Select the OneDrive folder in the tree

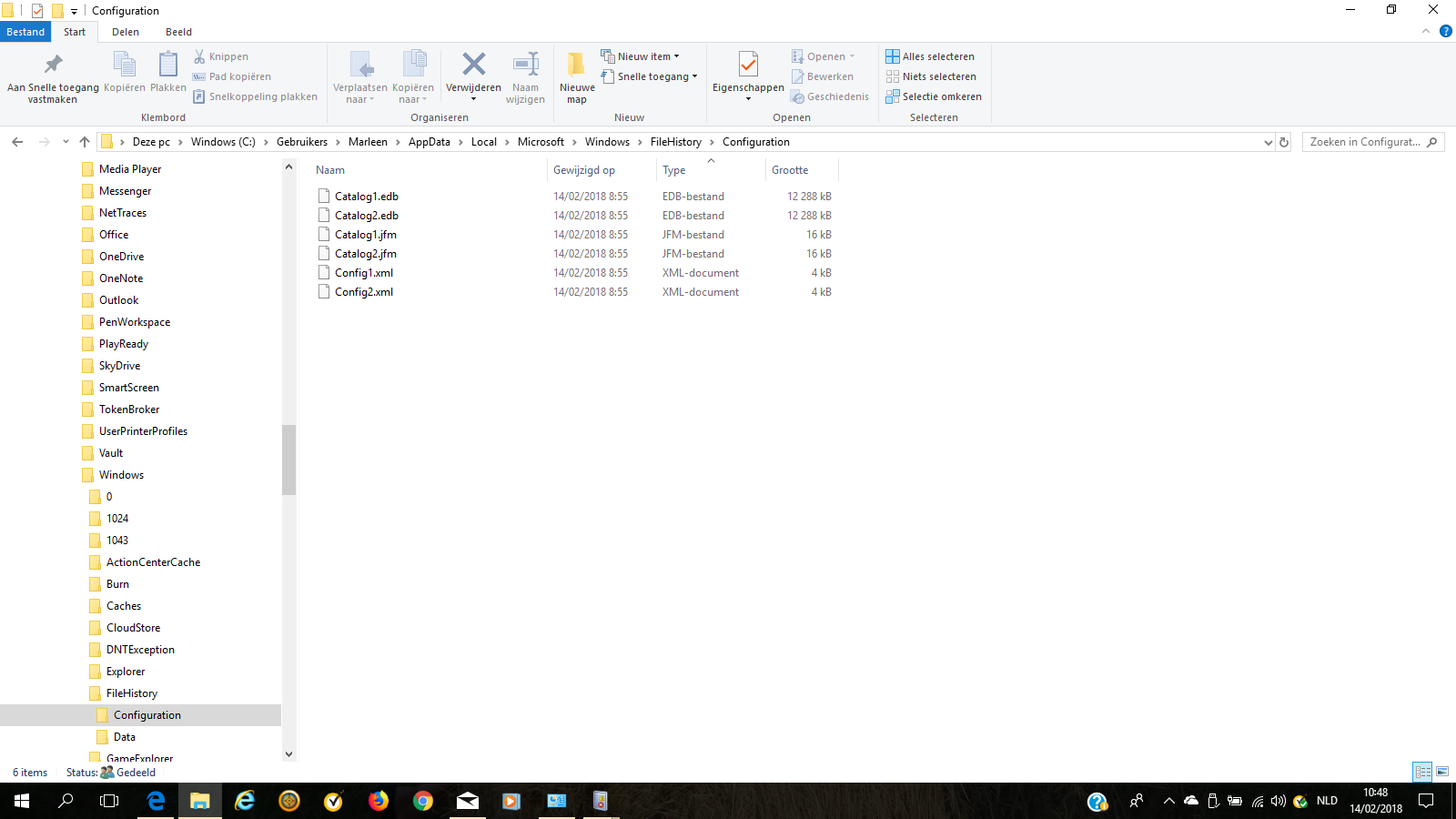[x=121, y=257]
